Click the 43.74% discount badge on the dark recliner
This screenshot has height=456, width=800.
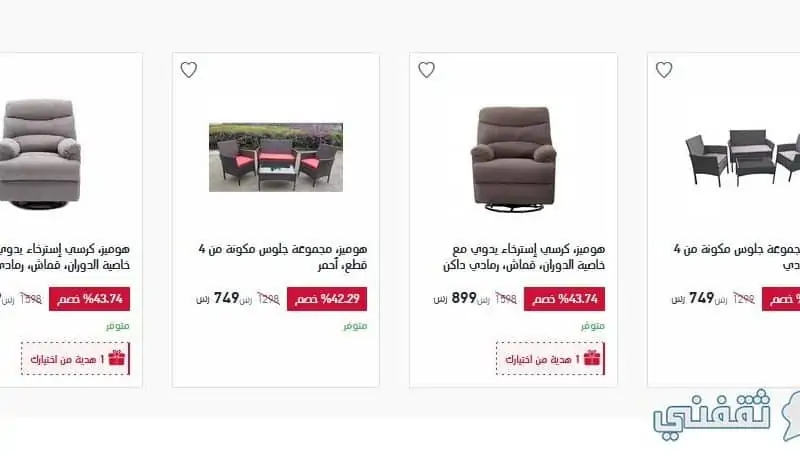click(564, 299)
